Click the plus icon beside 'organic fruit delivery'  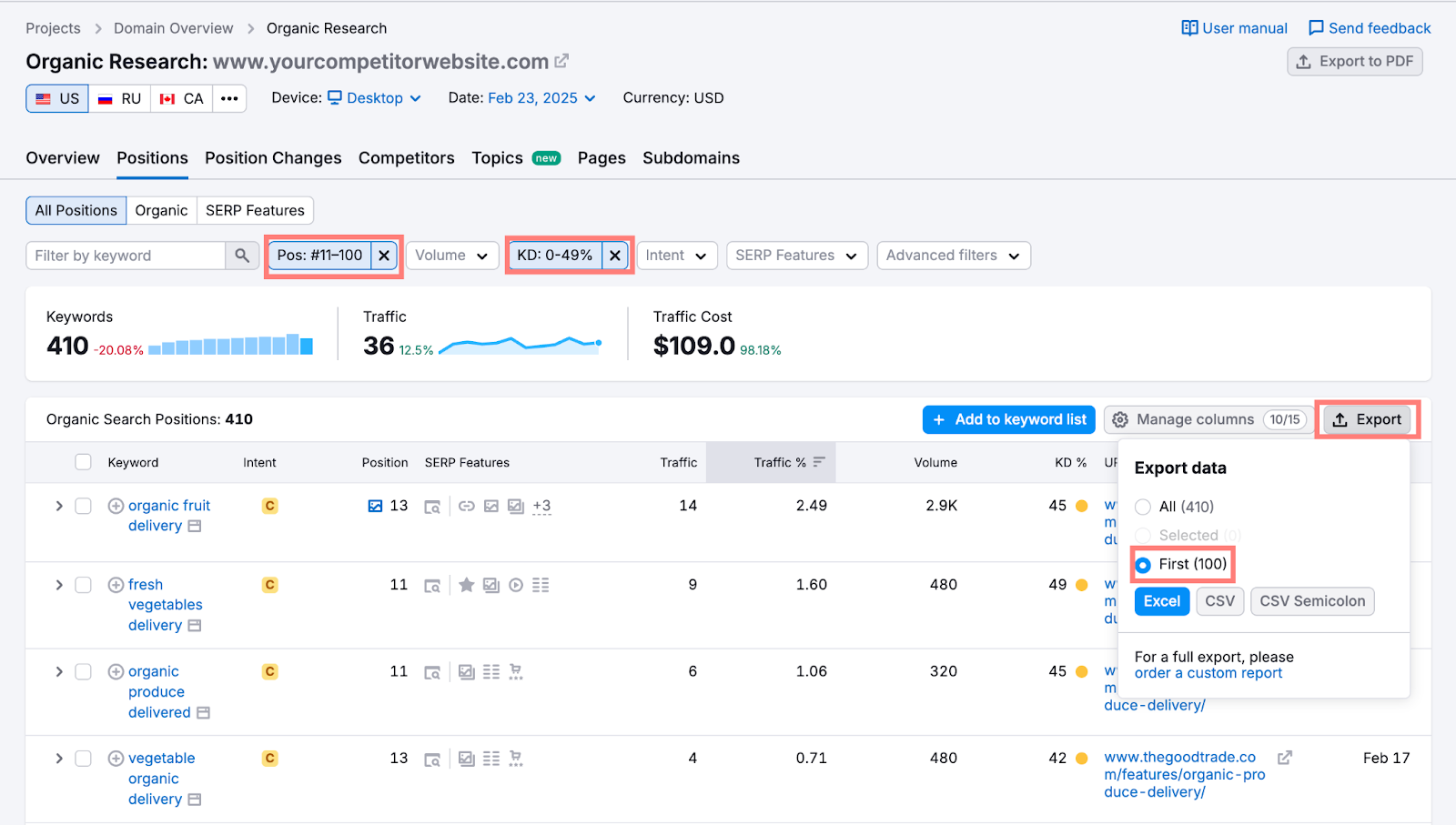(116, 506)
